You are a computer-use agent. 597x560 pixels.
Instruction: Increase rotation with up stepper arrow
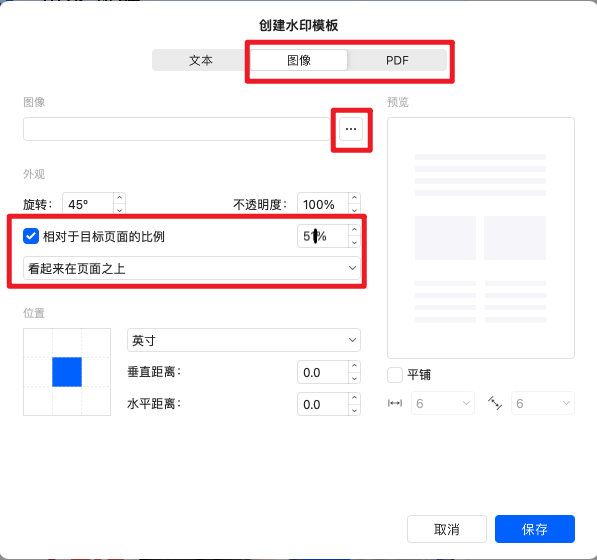click(120, 198)
